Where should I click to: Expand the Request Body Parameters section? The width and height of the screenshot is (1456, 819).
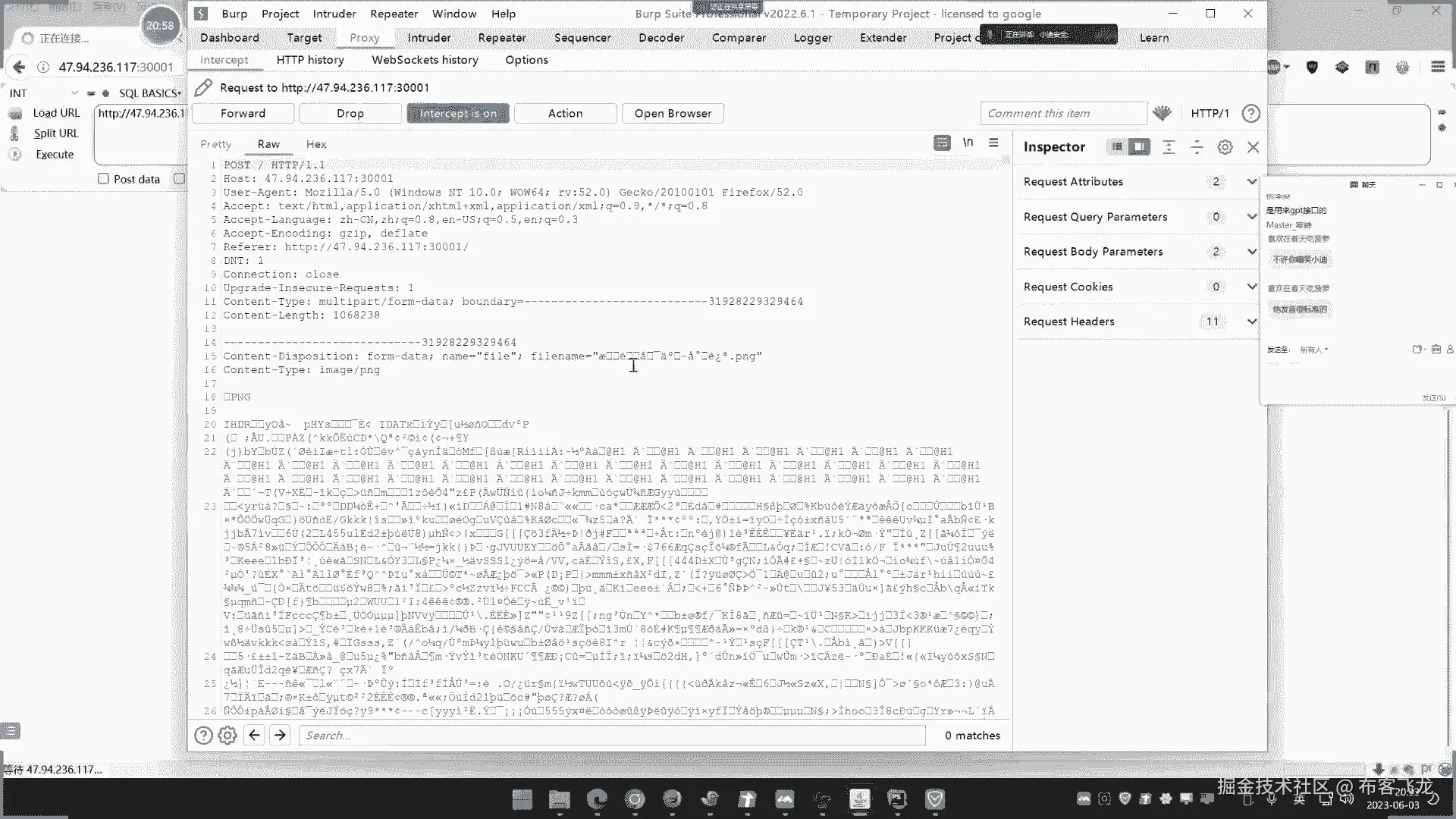point(1251,252)
